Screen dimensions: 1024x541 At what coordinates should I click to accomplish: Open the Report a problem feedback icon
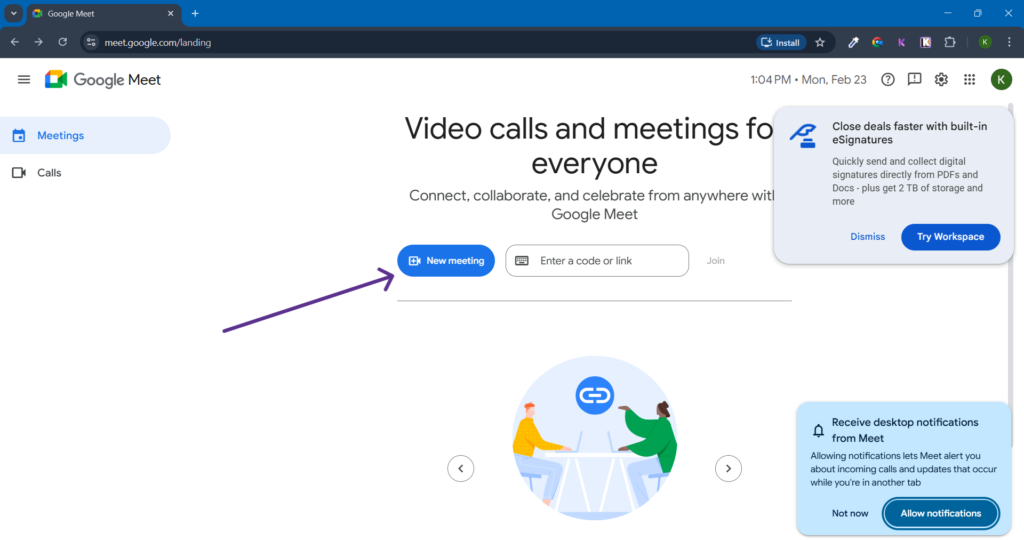point(914,80)
